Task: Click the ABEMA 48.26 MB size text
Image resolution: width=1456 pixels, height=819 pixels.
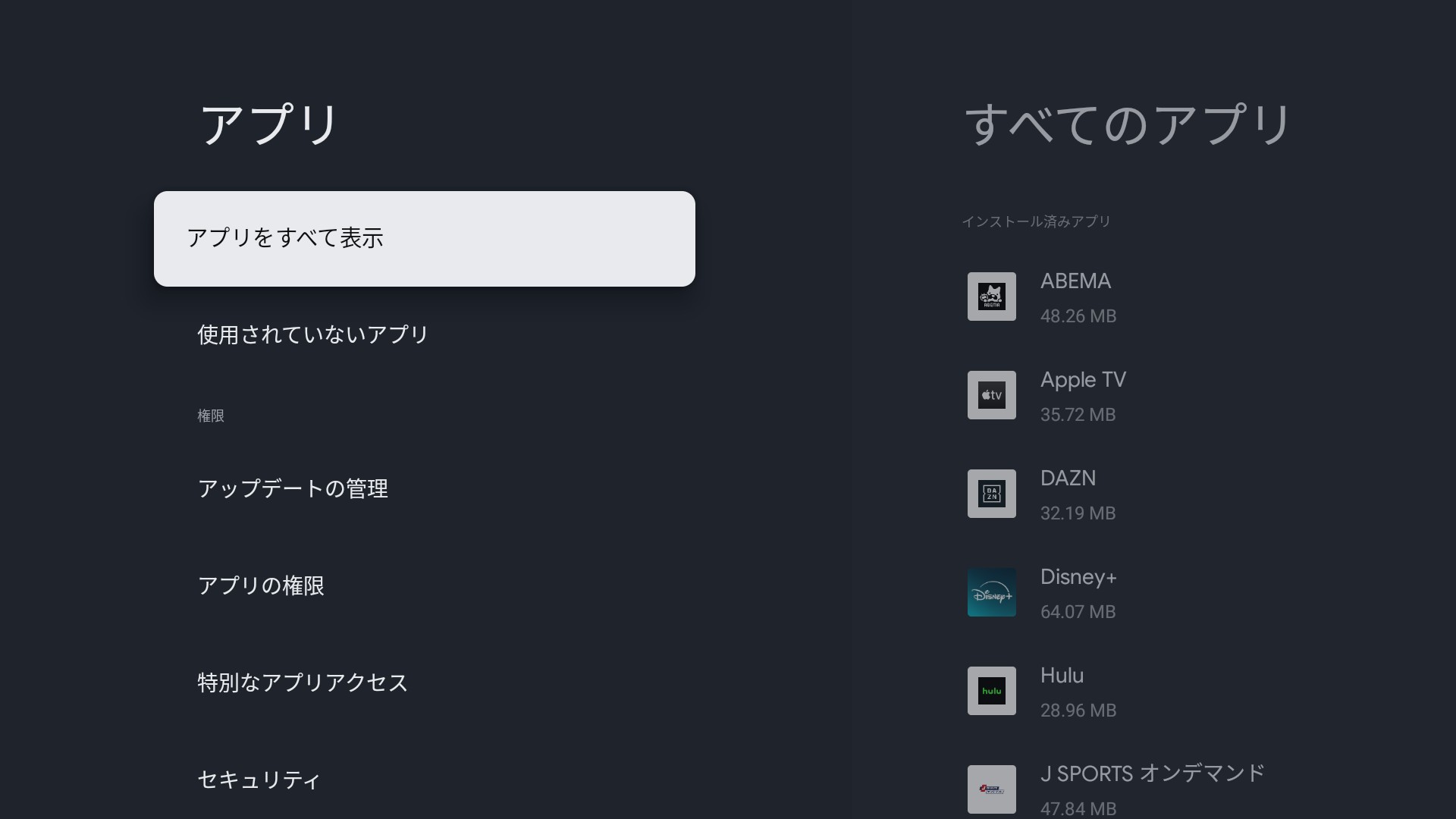Action: [x=1078, y=316]
